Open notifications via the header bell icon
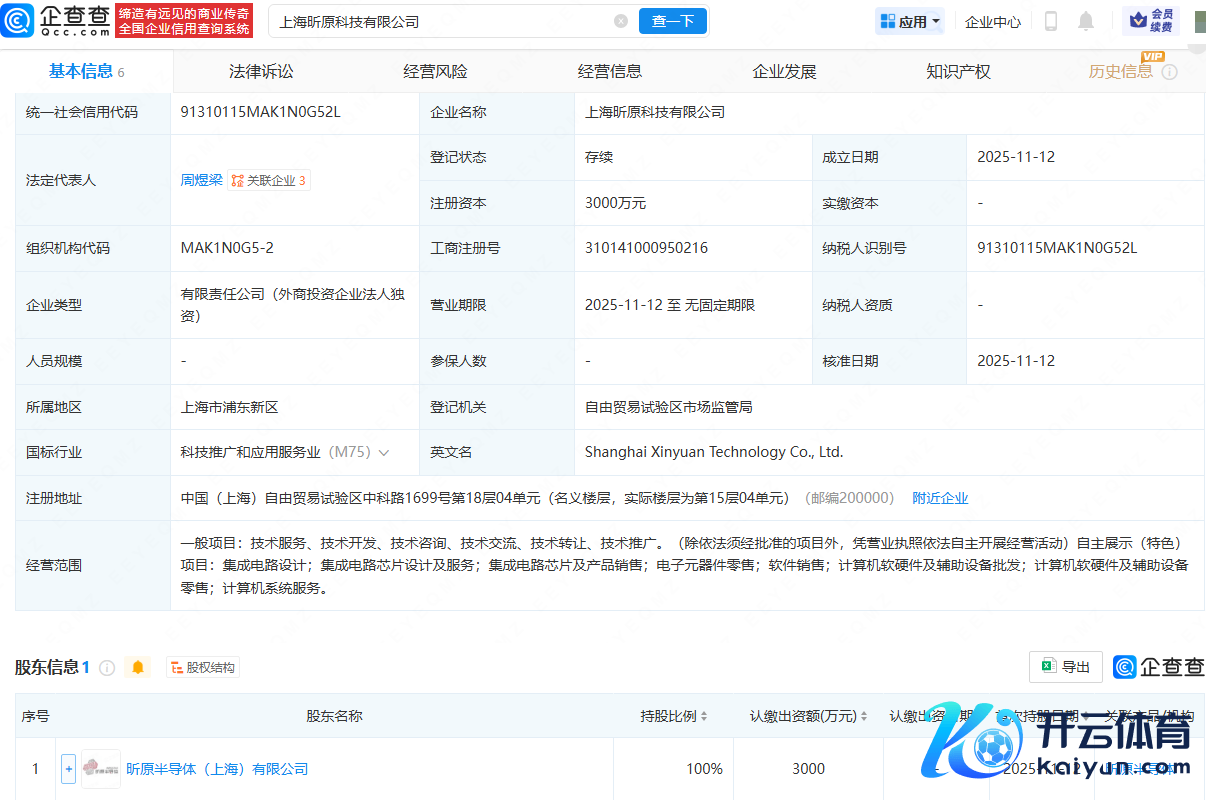Viewport: 1206px width, 800px height. pyautogui.click(x=1086, y=21)
